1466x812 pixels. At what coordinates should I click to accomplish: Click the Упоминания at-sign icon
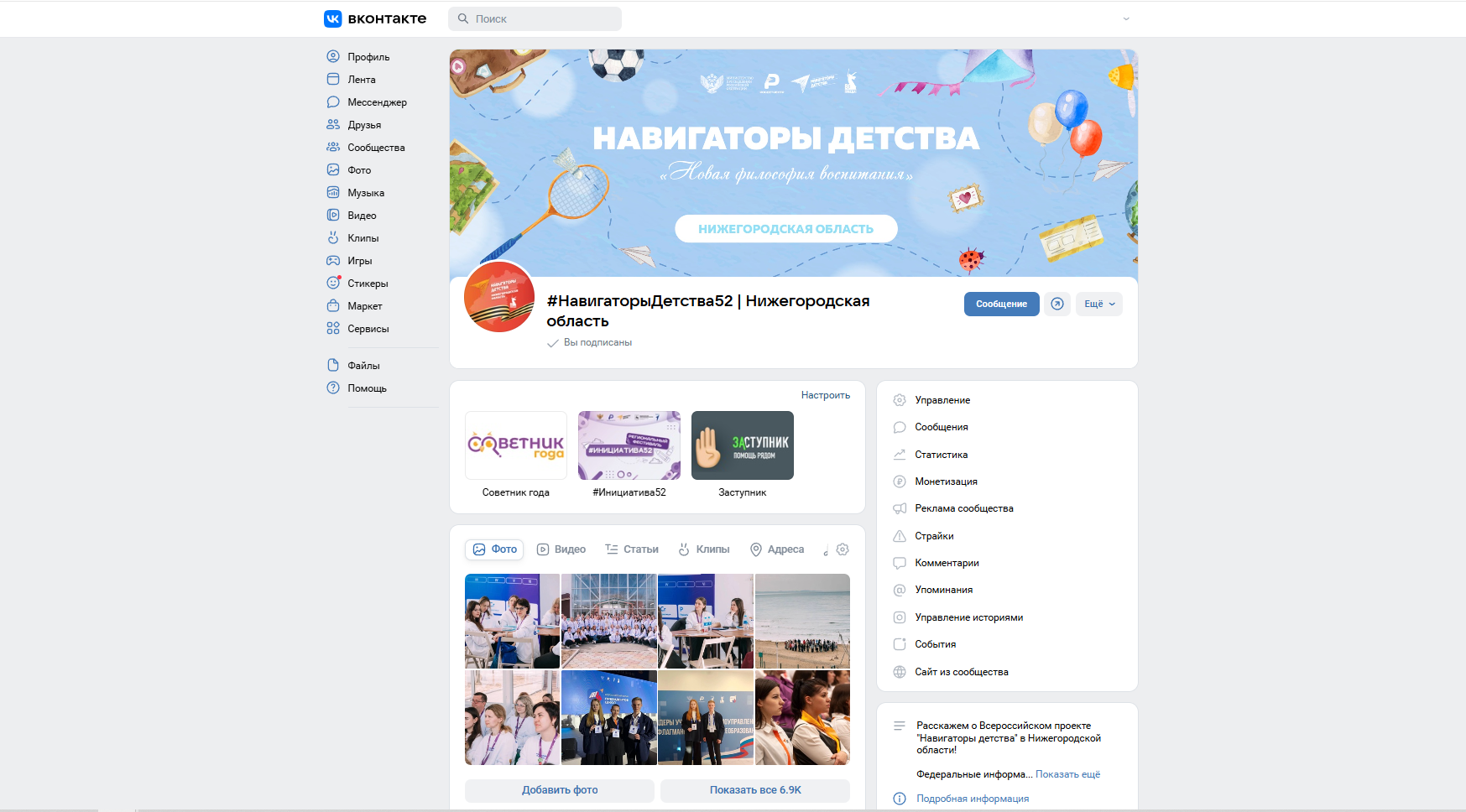[x=900, y=590]
